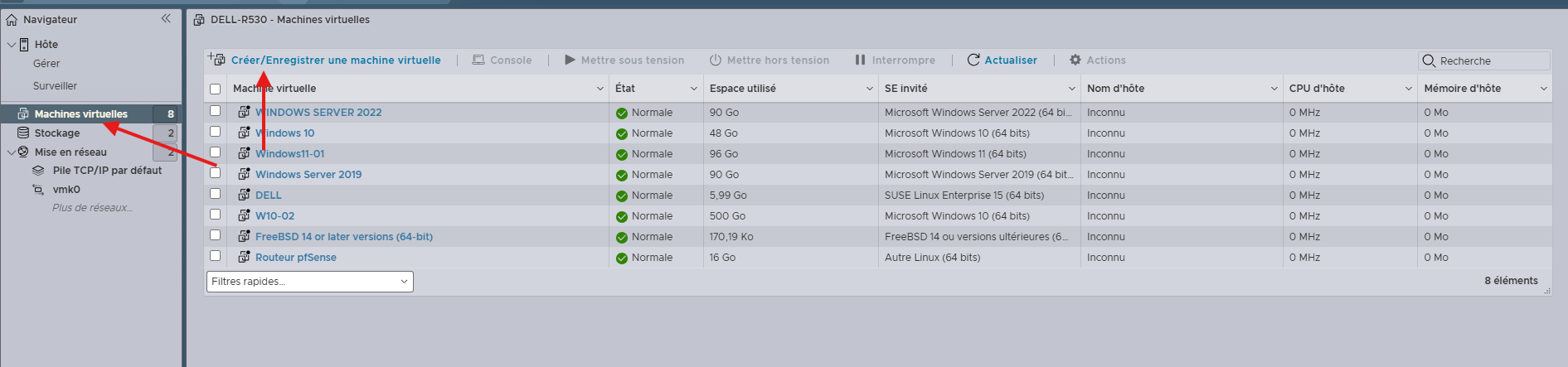Collapse the Hôte tree node
Viewport: 1568px width, 367px height.
[x=11, y=44]
